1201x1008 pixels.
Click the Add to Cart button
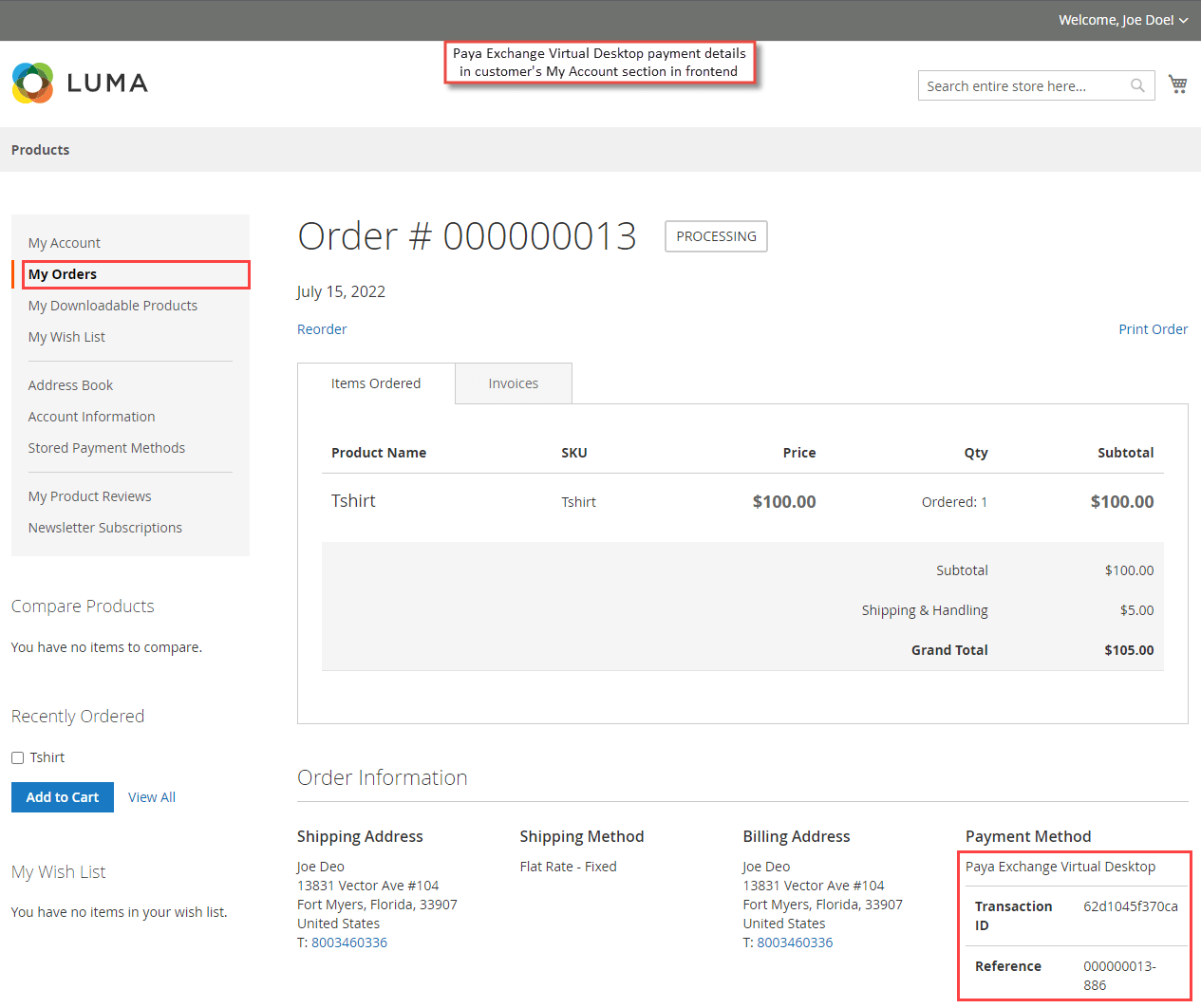tap(63, 797)
